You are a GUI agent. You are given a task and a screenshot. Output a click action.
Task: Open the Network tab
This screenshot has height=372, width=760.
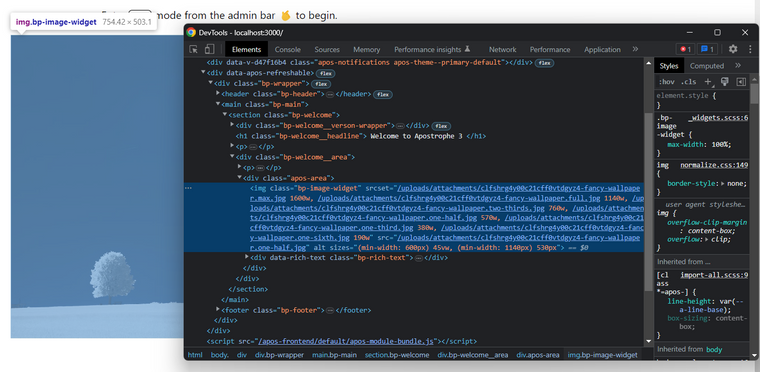click(503, 49)
